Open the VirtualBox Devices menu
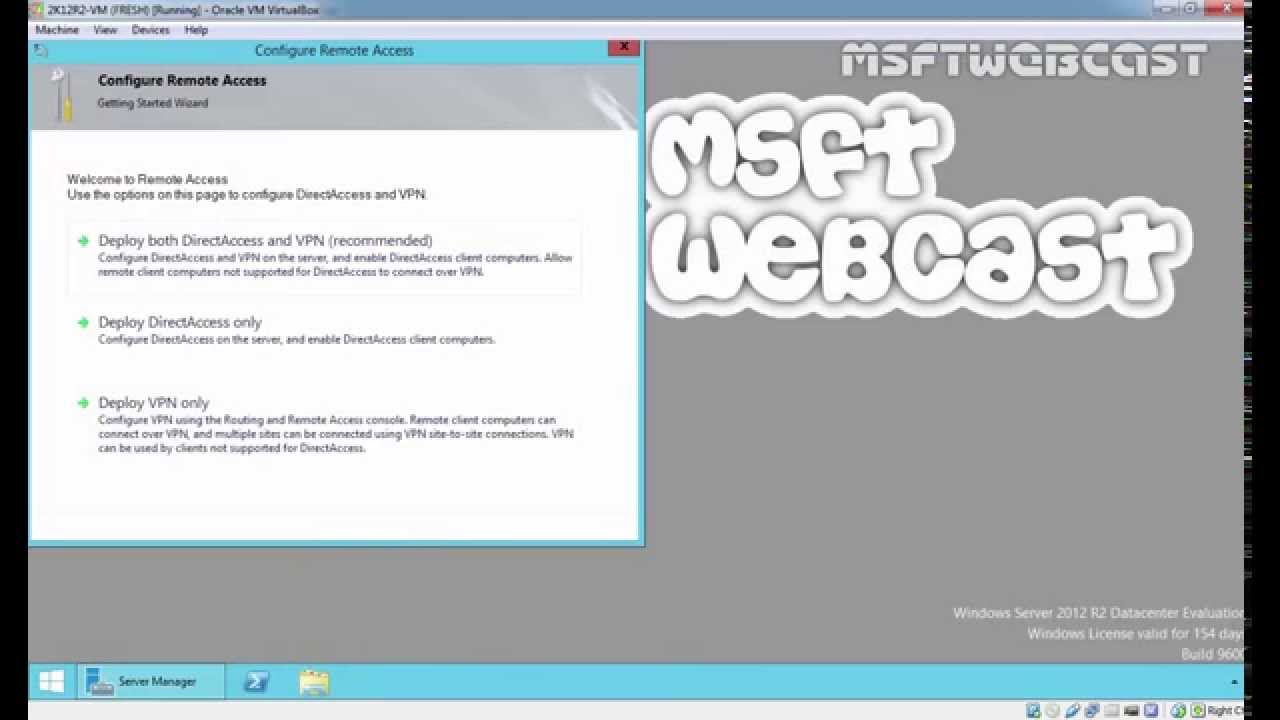The image size is (1280, 720). pyautogui.click(x=151, y=30)
